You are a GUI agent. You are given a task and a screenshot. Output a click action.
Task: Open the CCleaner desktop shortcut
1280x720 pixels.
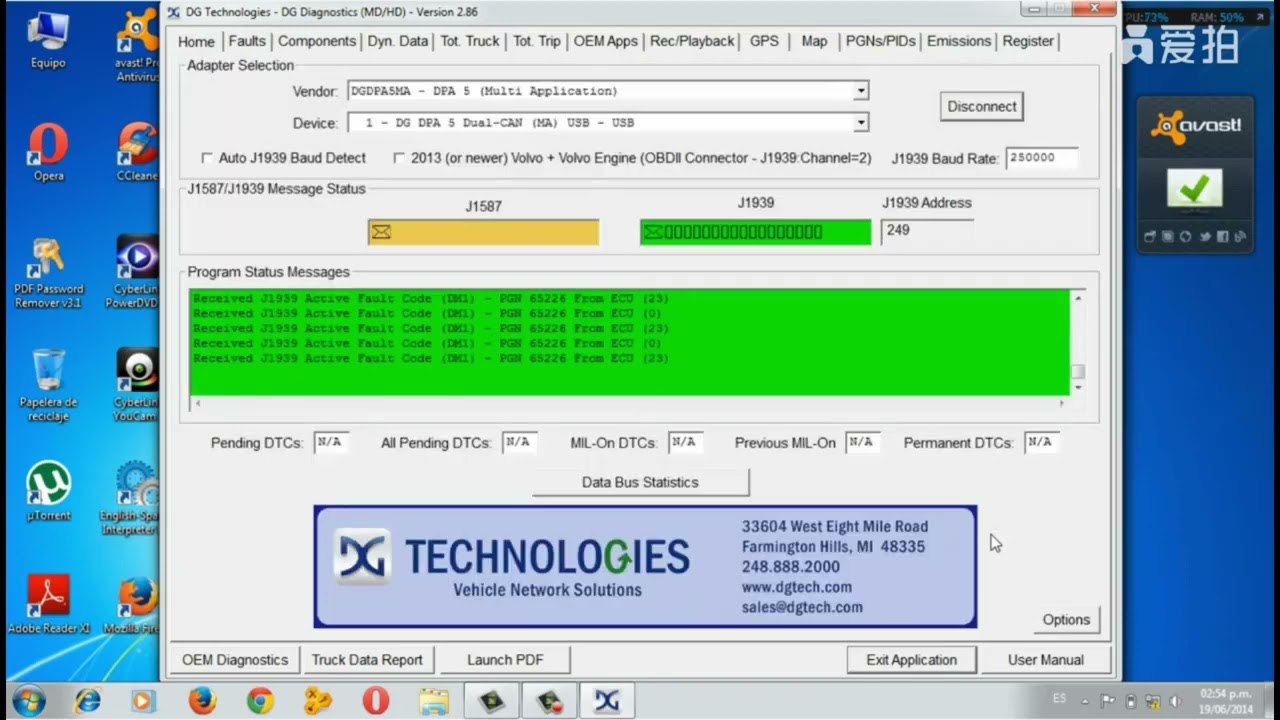click(x=137, y=152)
